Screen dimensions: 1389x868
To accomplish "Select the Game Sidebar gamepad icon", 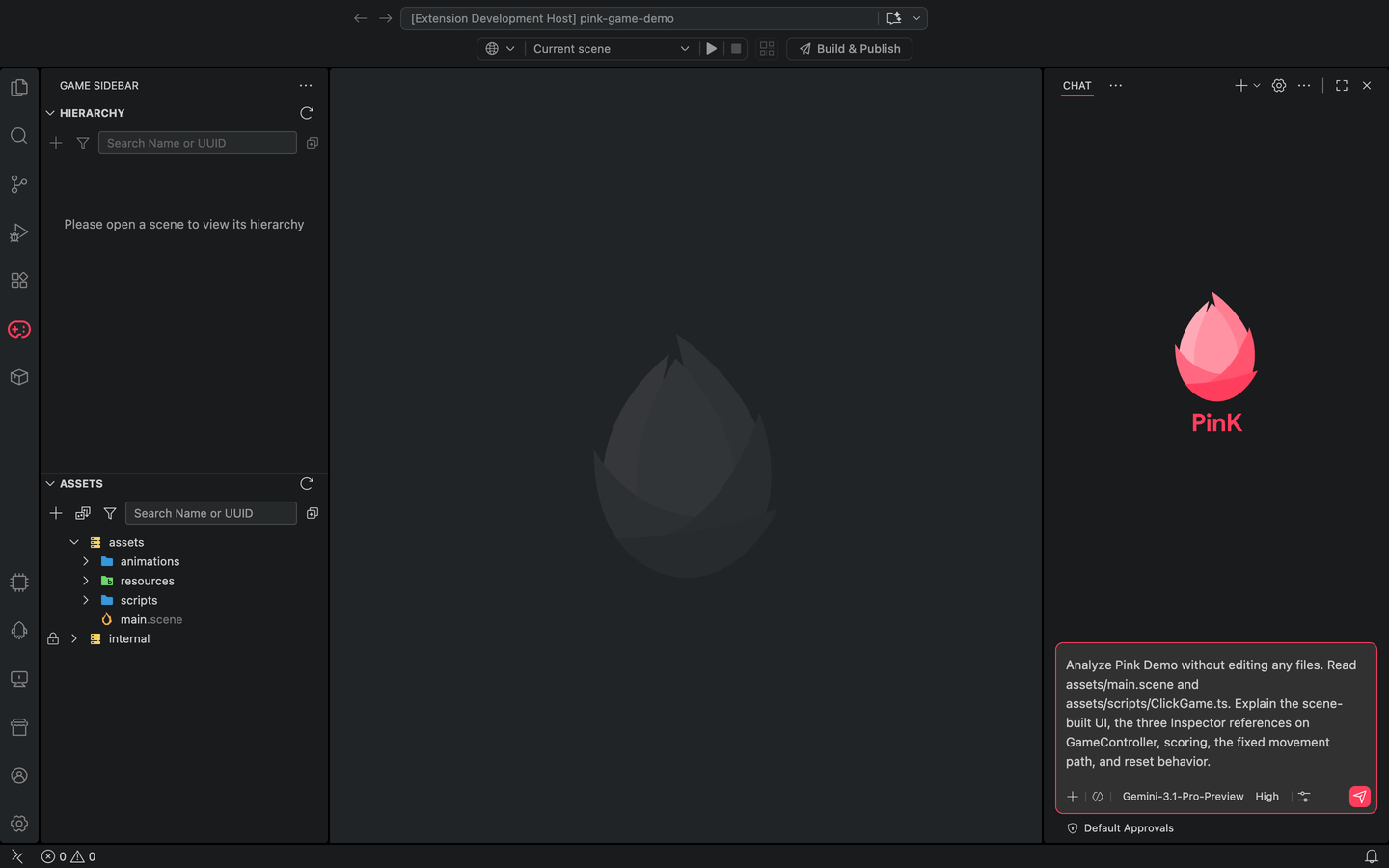I will click(x=19, y=329).
